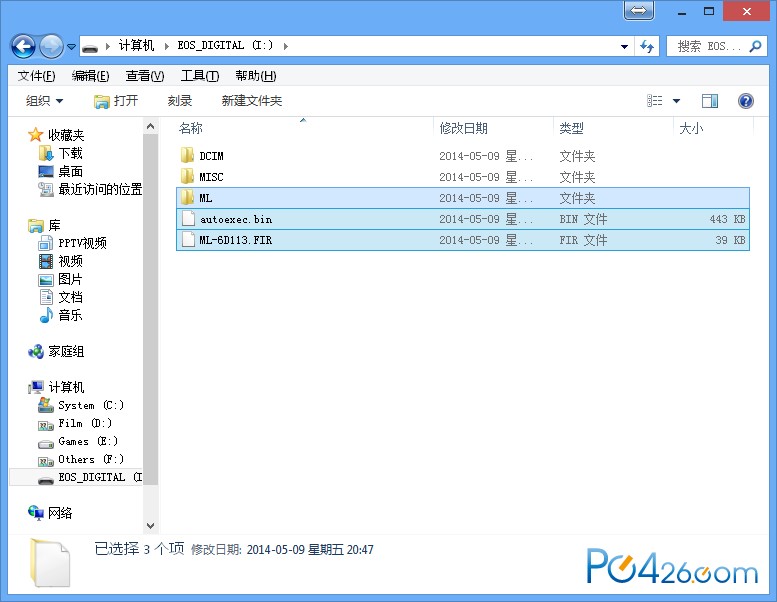Expand arrow after EOS_DIGITAL breadcrumb
The height and width of the screenshot is (602, 777).
point(286,46)
